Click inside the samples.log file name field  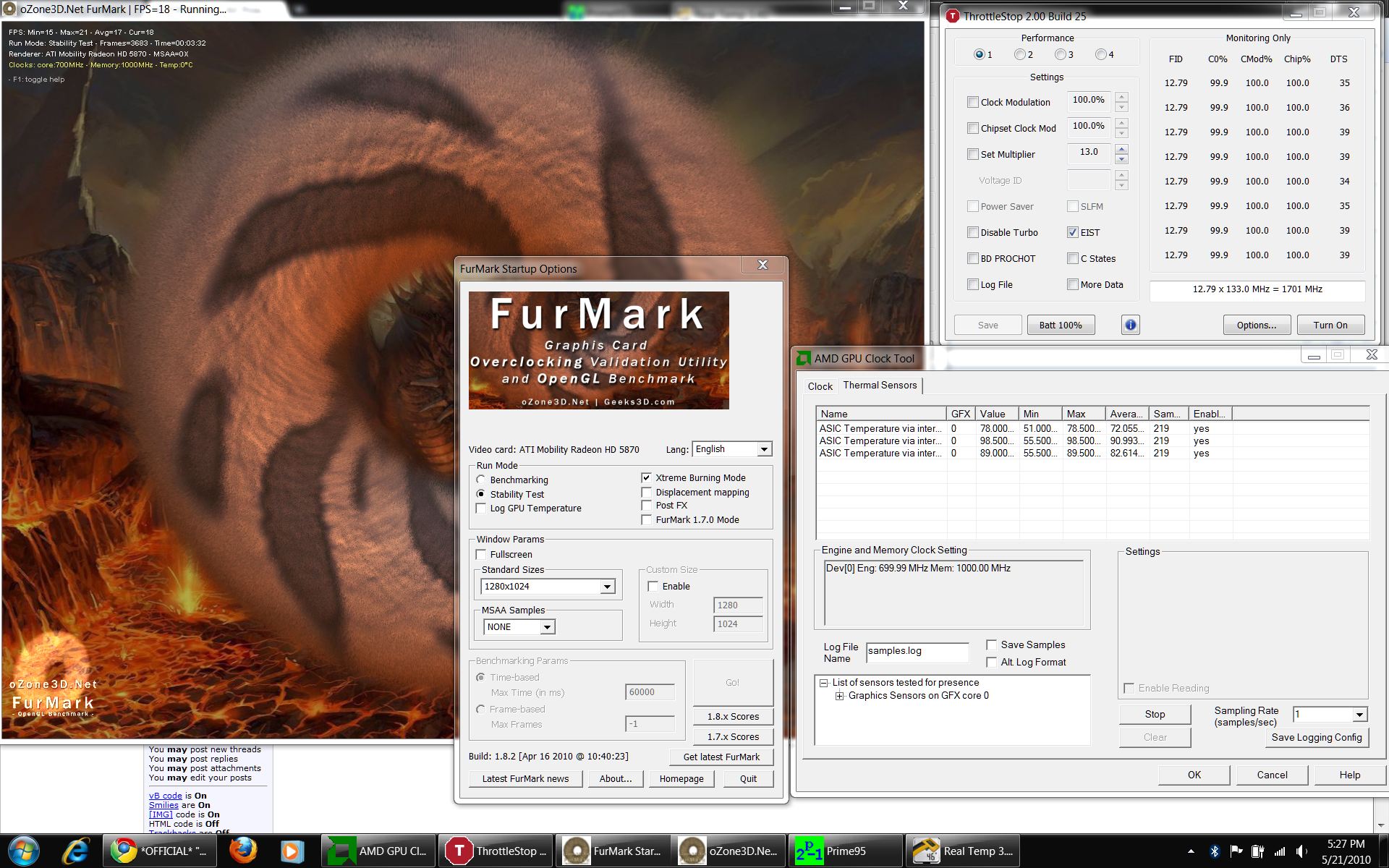(917, 652)
